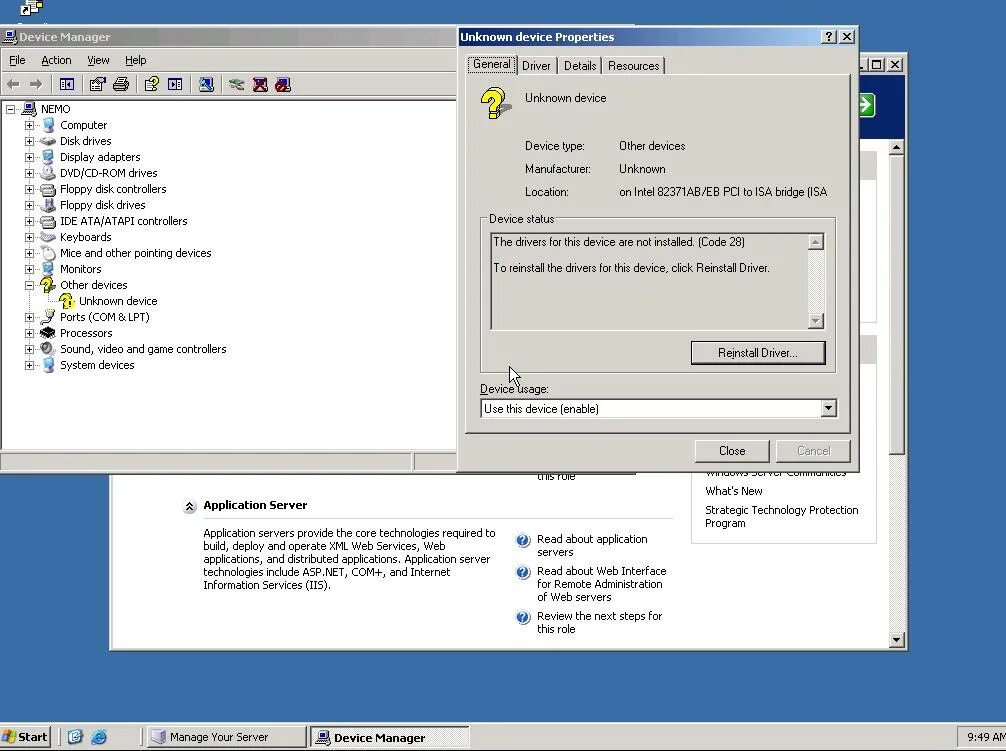Click the Keyboards category icon

pos(47,237)
